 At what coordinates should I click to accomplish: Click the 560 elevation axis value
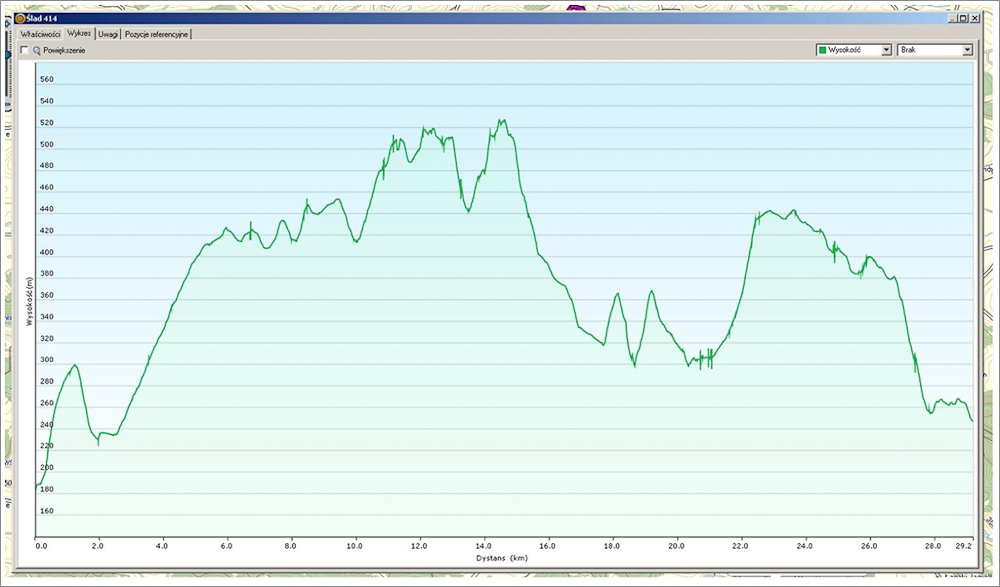47,80
